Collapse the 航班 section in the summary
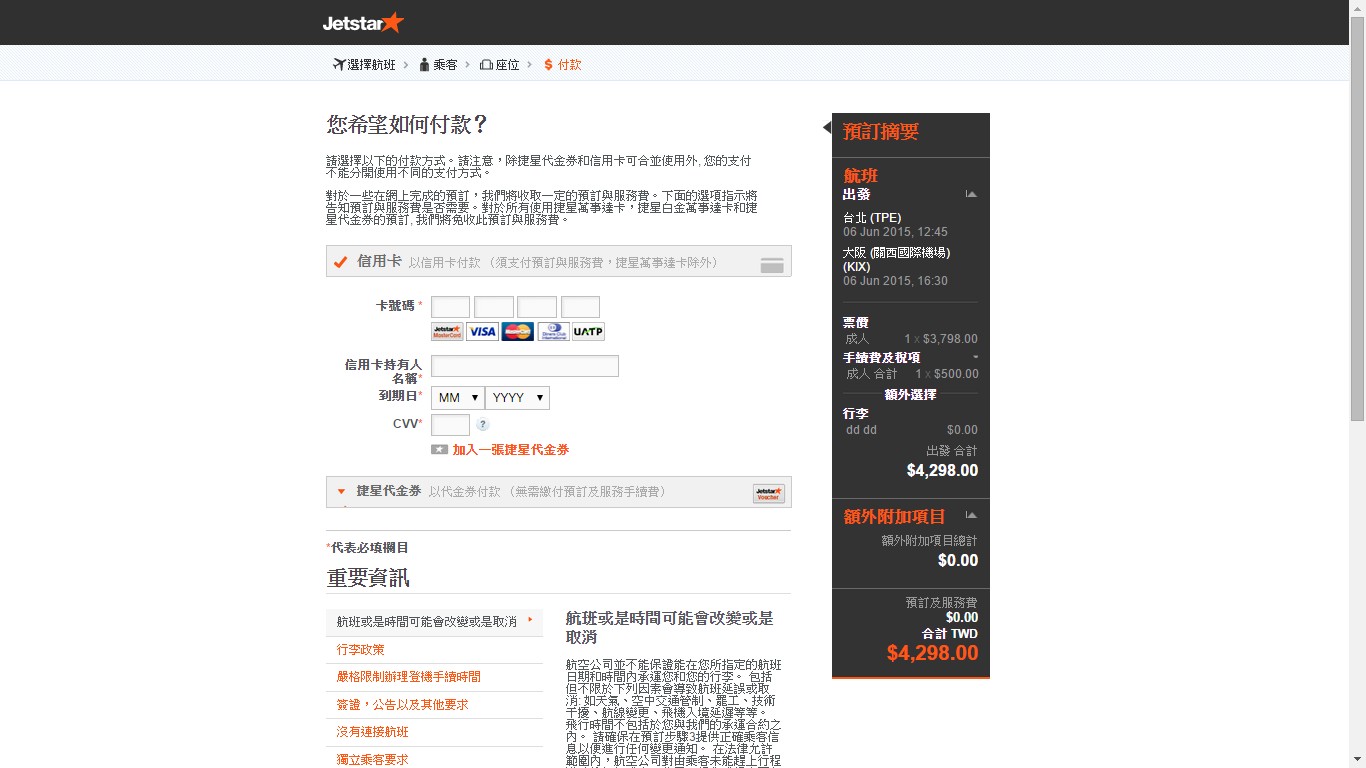The height and width of the screenshot is (768, 1366). (x=971, y=194)
